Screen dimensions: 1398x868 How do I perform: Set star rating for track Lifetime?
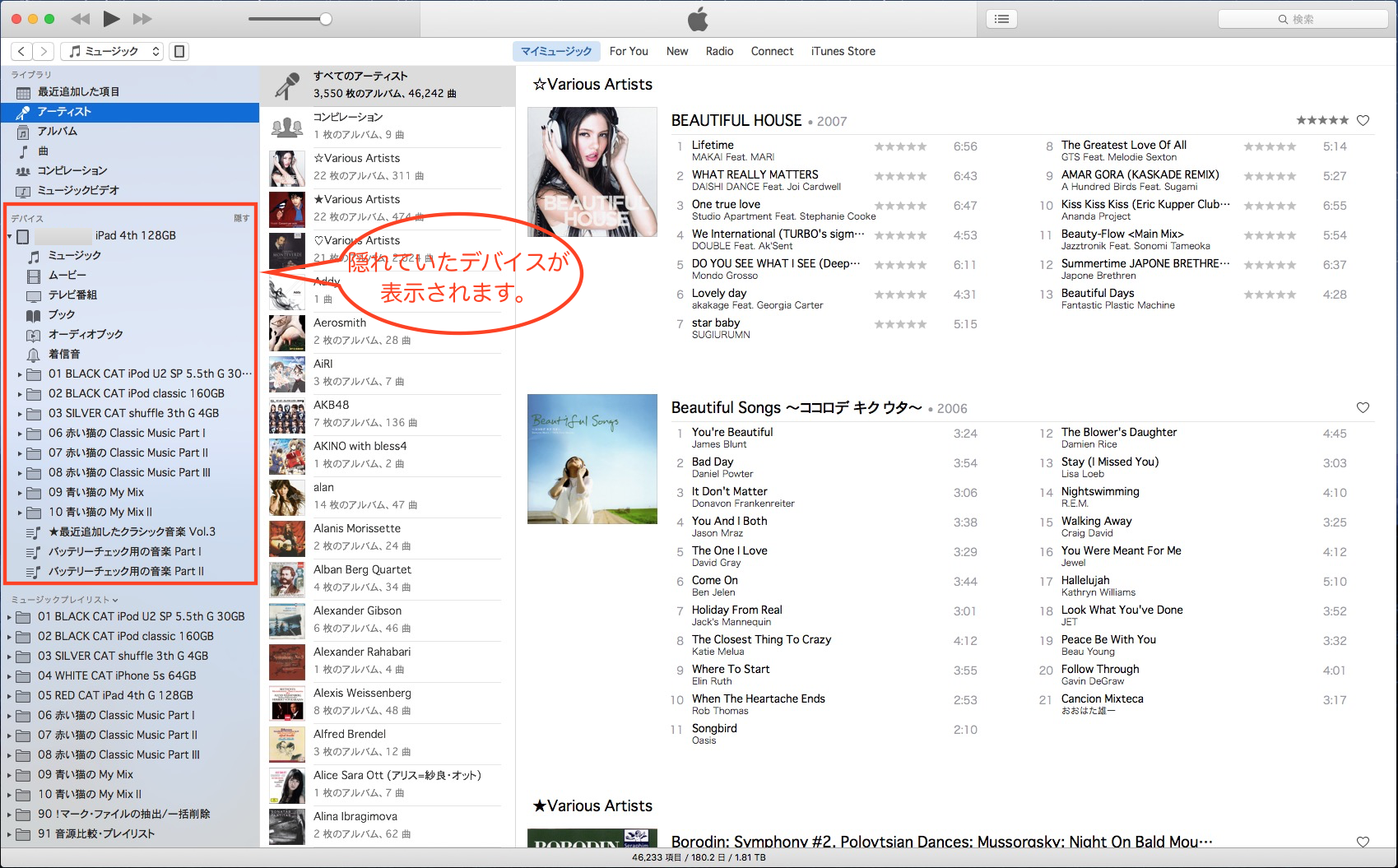[900, 146]
